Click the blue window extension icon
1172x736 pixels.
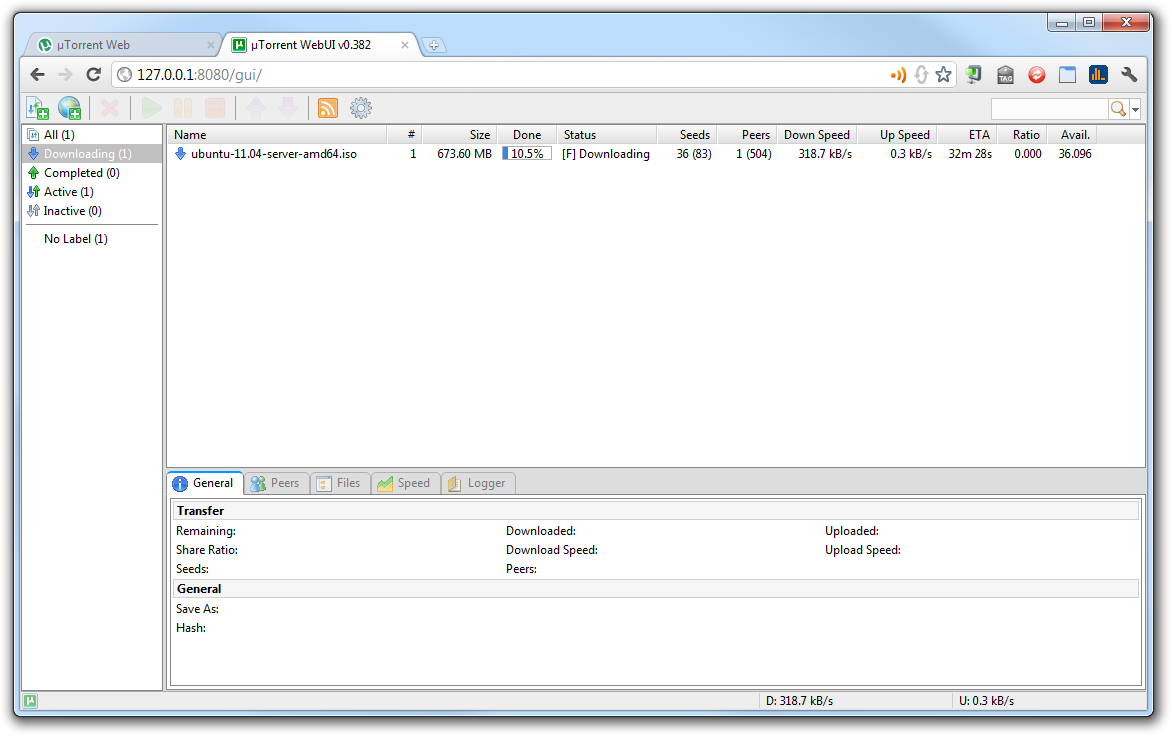click(x=1067, y=75)
